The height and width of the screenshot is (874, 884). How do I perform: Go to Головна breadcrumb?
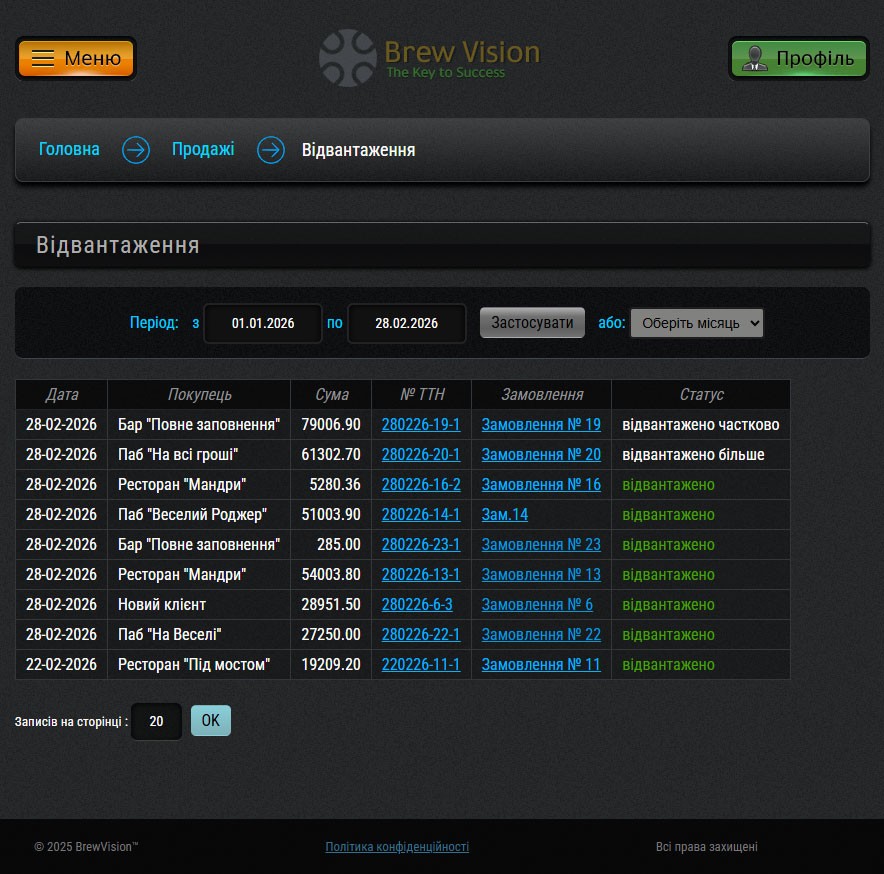tap(69, 150)
